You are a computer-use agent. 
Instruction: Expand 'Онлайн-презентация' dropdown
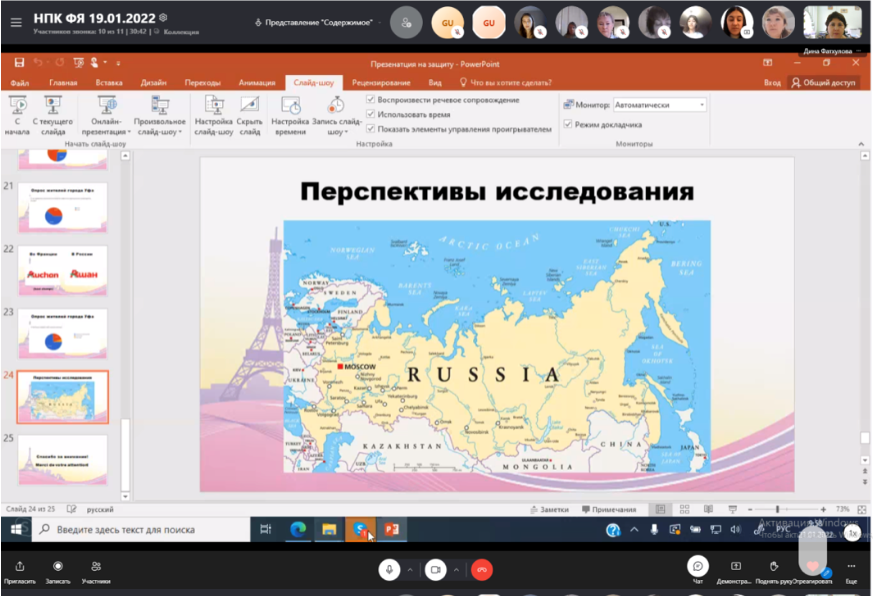[129, 131]
